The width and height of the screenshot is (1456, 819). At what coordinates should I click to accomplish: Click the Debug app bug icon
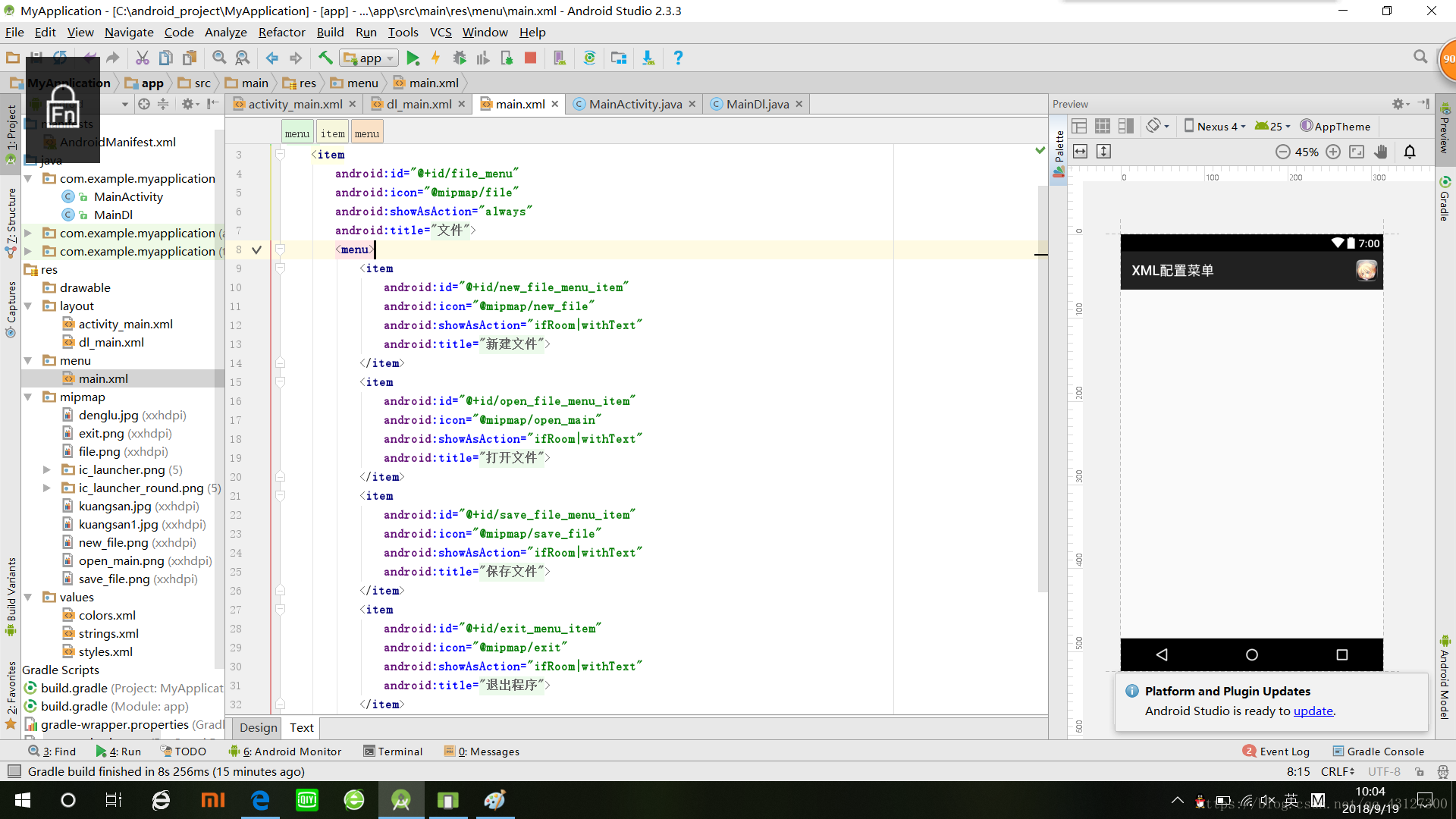pyautogui.click(x=460, y=58)
